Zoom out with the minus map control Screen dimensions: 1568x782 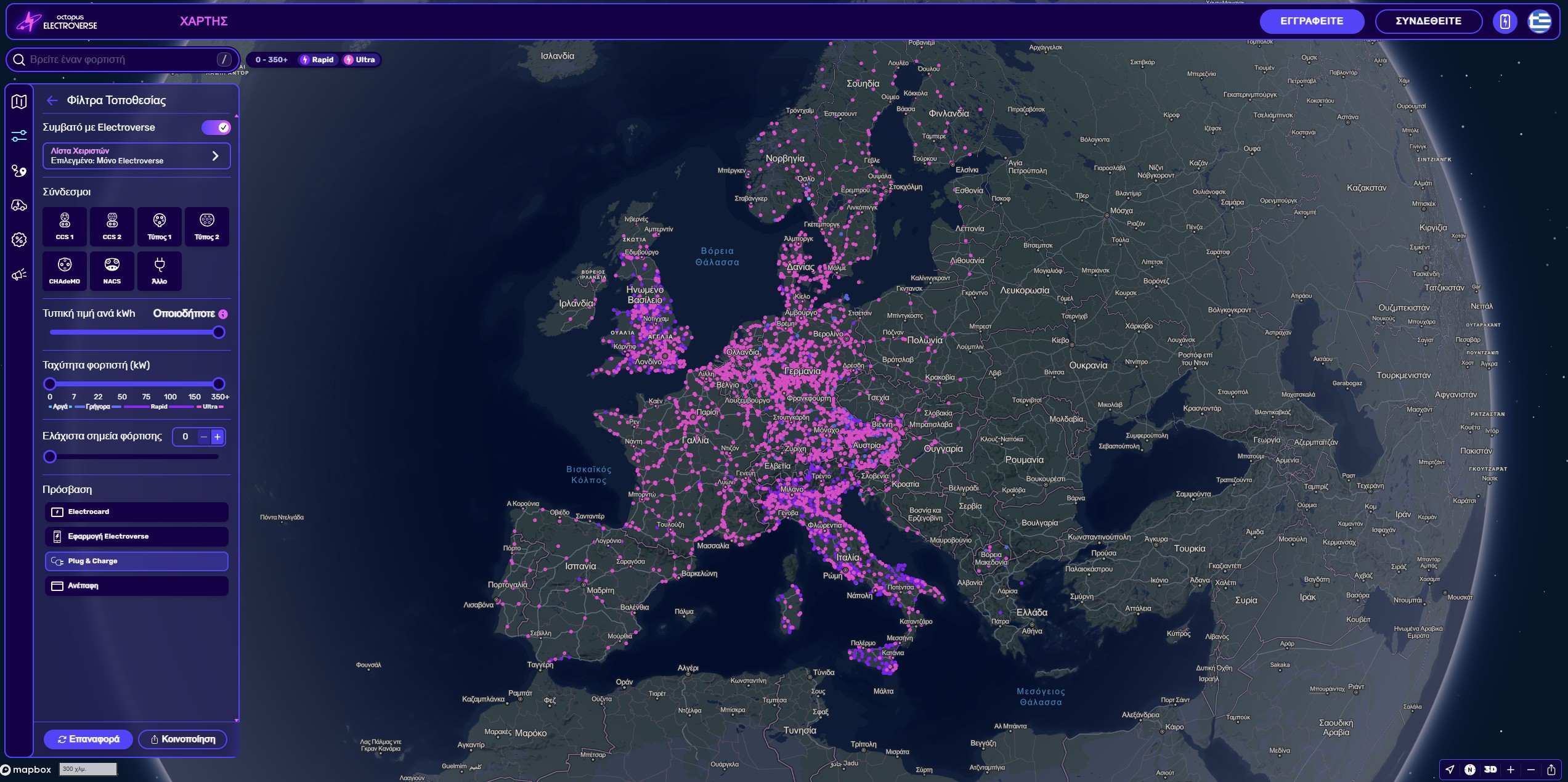1530,769
